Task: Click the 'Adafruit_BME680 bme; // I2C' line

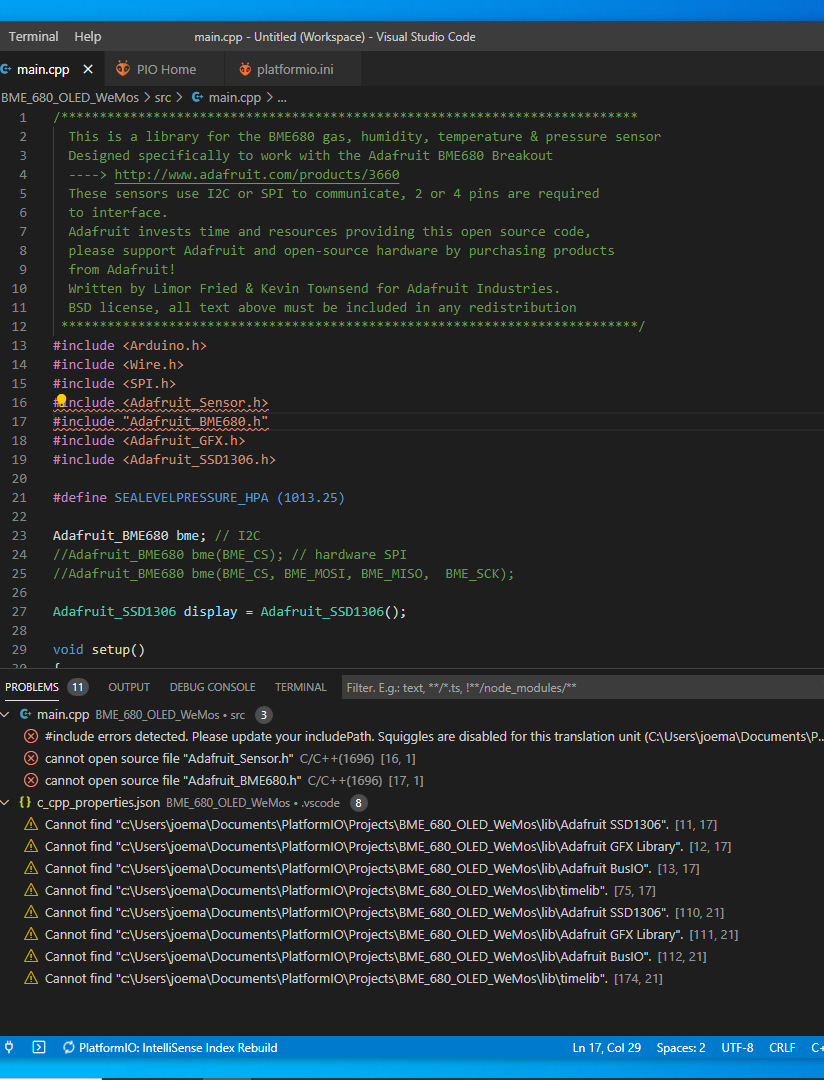Action: pyautogui.click(x=156, y=535)
